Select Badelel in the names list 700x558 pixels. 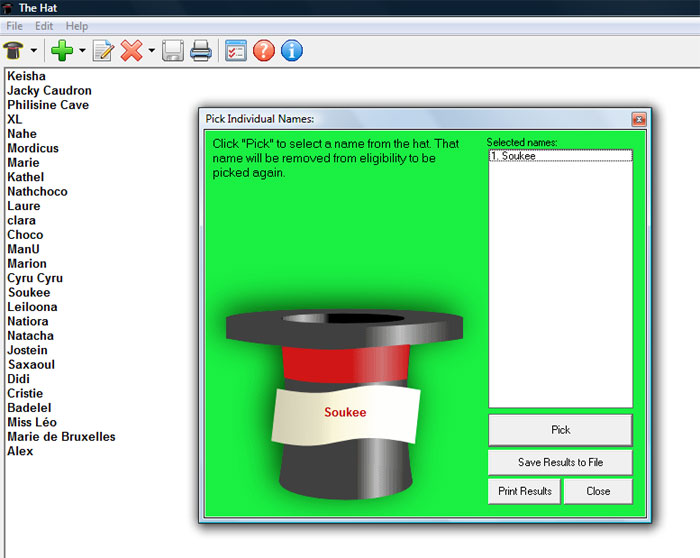[29, 408]
